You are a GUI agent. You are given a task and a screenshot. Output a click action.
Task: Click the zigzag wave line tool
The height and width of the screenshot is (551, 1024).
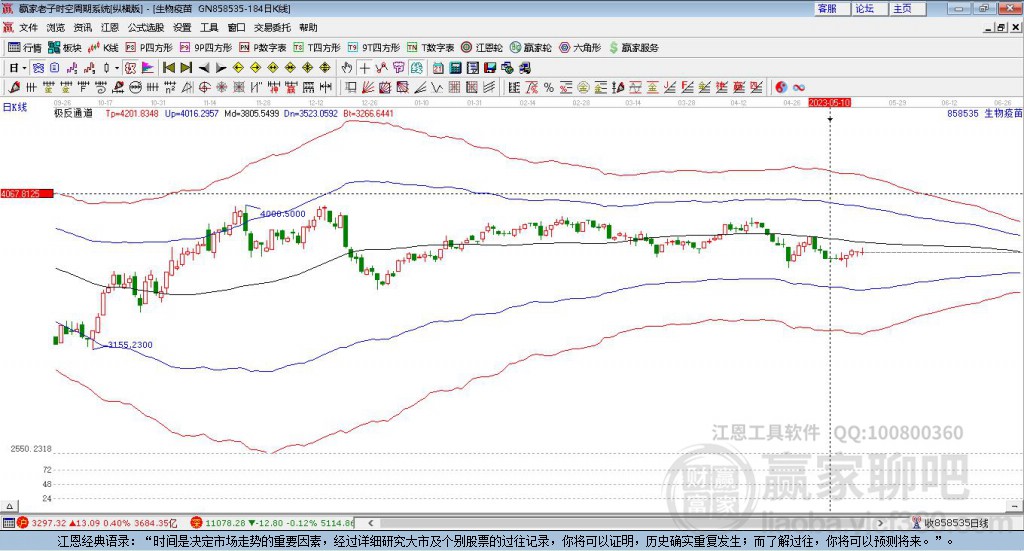coord(437,87)
